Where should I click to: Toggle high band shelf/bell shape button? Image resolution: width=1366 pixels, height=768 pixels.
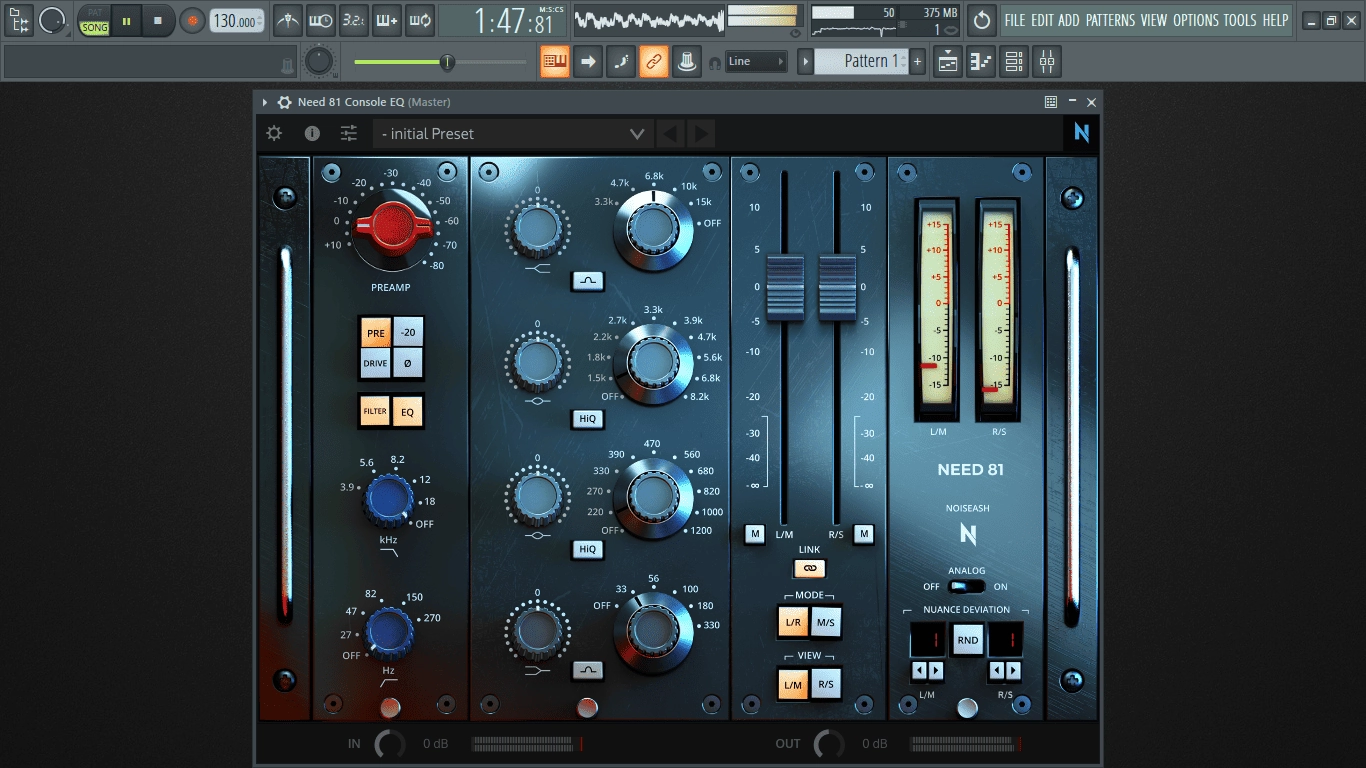[x=588, y=282]
